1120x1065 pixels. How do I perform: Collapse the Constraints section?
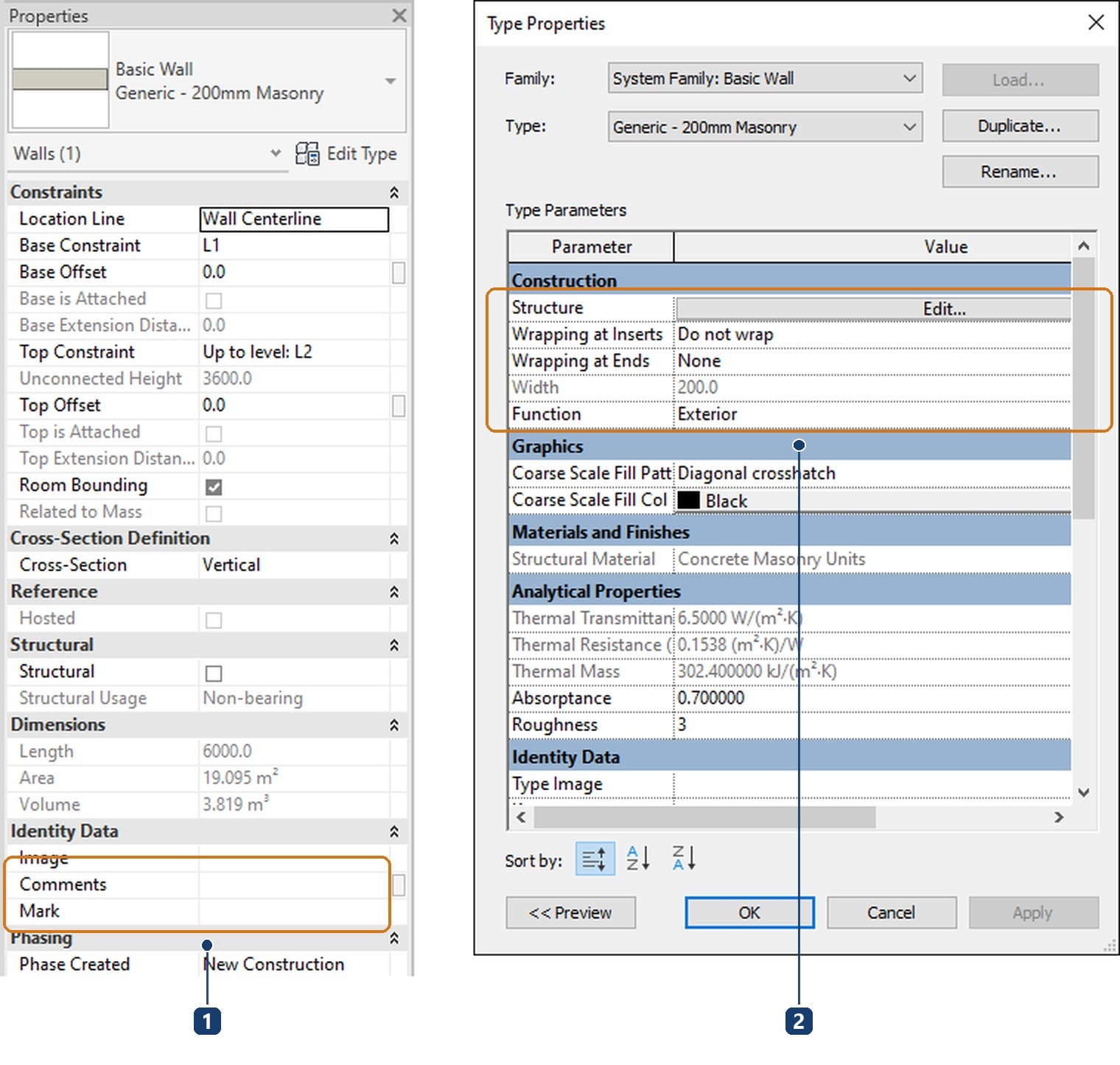(x=394, y=192)
